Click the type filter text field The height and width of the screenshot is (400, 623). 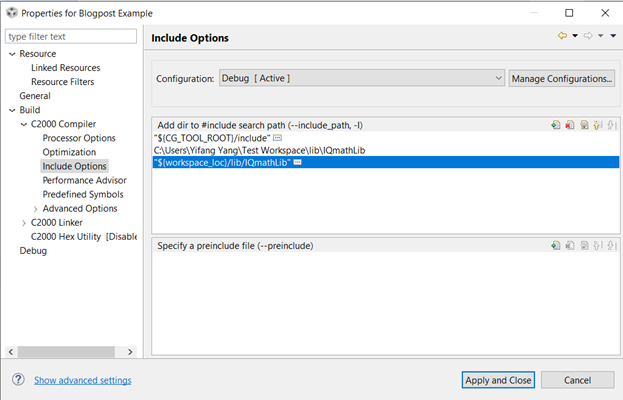click(70, 36)
